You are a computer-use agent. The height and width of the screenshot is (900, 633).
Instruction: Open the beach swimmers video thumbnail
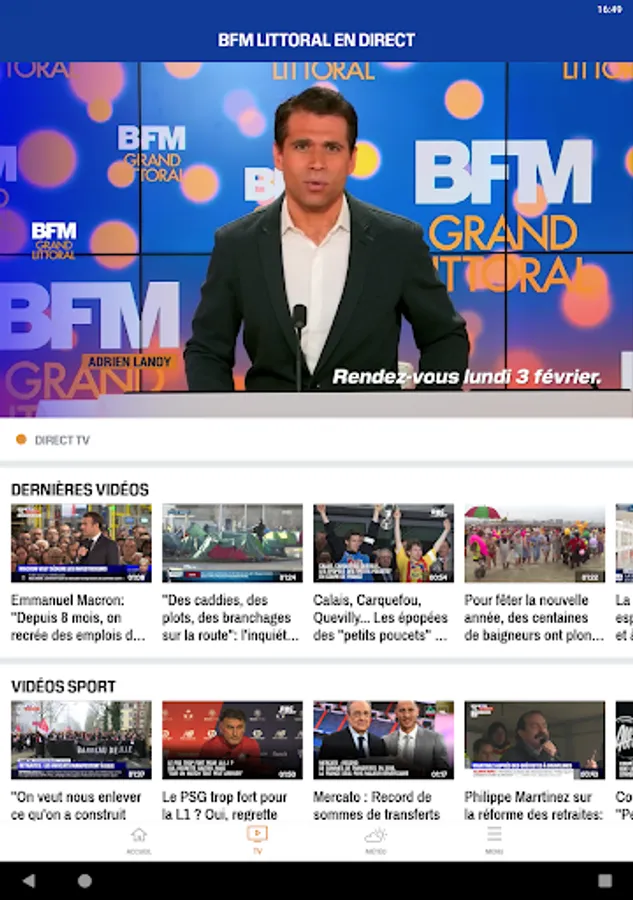tap(534, 543)
